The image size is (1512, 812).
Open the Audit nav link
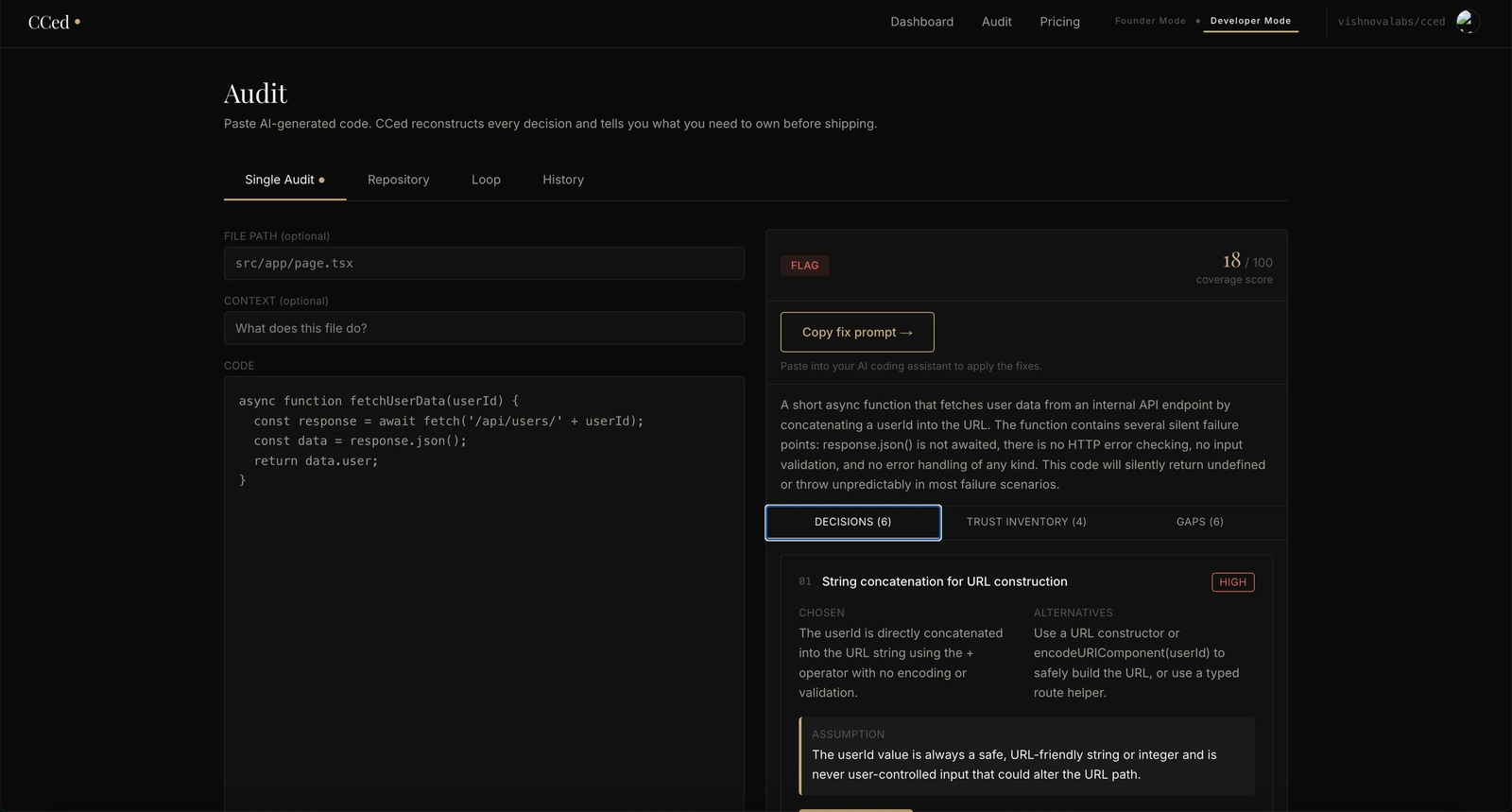[996, 22]
